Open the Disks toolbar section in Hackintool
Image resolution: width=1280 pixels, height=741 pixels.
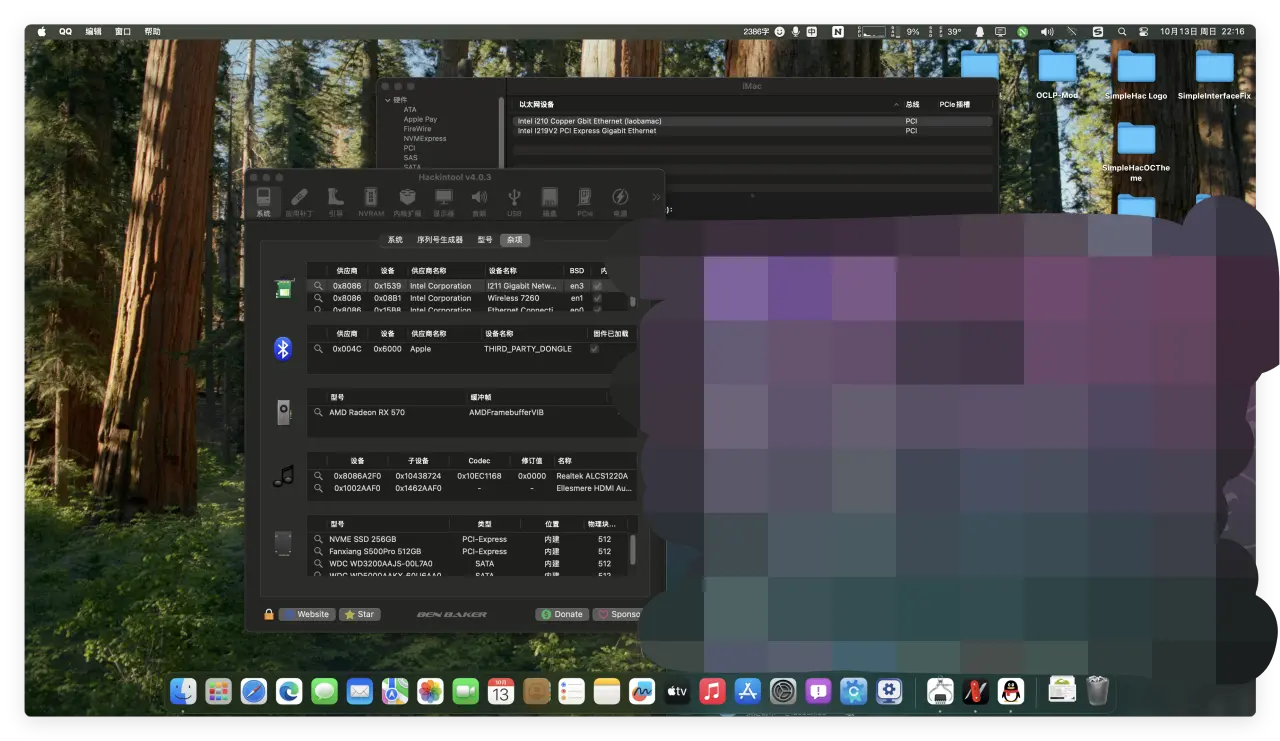tap(549, 201)
